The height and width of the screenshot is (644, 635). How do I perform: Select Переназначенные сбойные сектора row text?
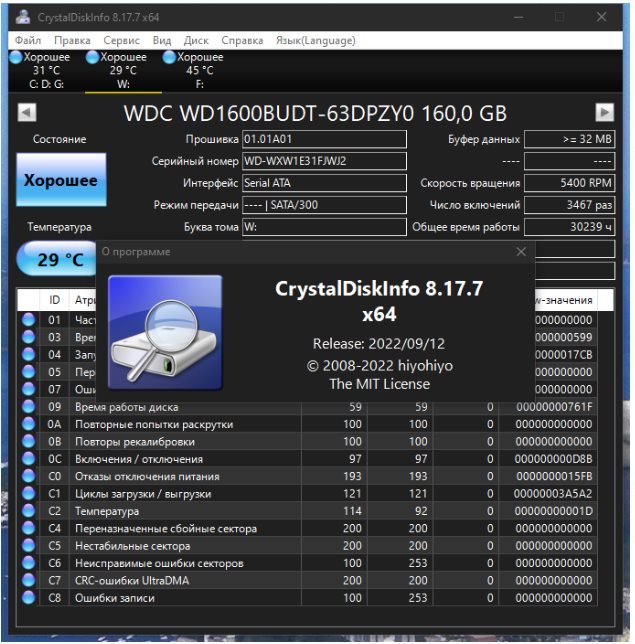pyautogui.click(x=166, y=529)
